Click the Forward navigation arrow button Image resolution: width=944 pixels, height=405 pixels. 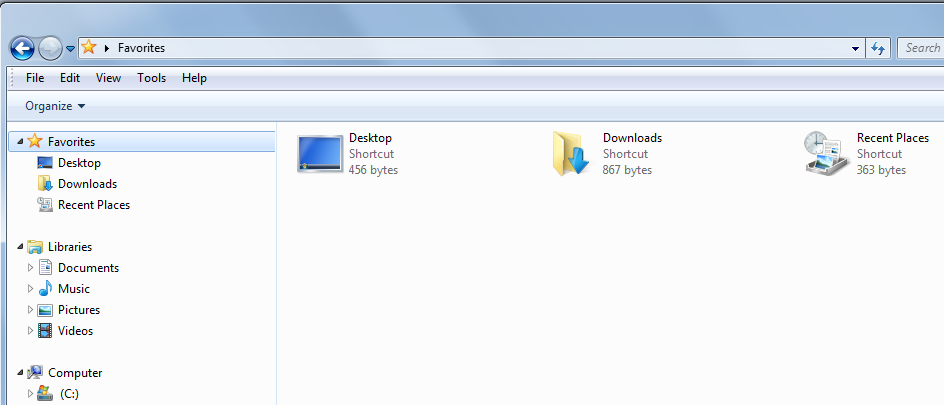click(x=50, y=48)
